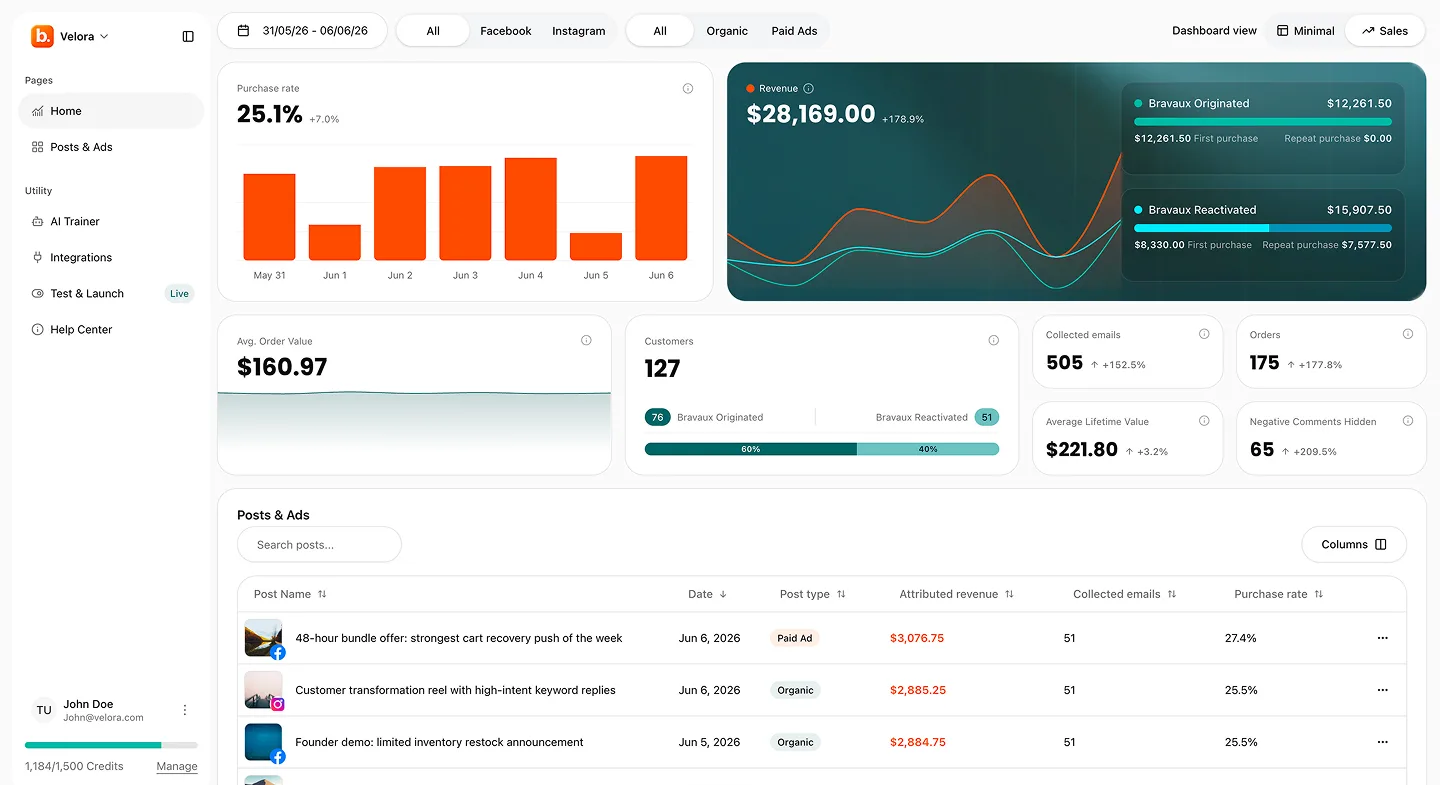This screenshot has width=1440, height=785.
Task: Click the Customer transformation reel thumbnail
Action: [x=263, y=690]
